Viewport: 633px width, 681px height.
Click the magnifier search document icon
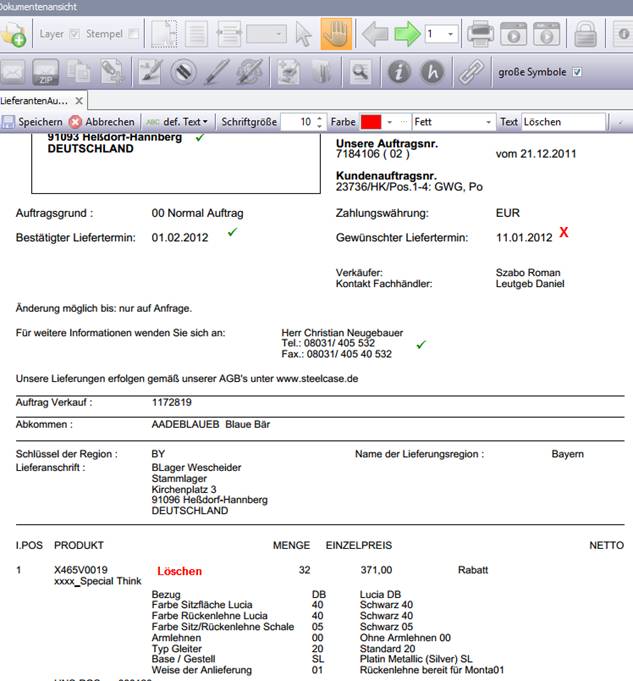point(360,72)
